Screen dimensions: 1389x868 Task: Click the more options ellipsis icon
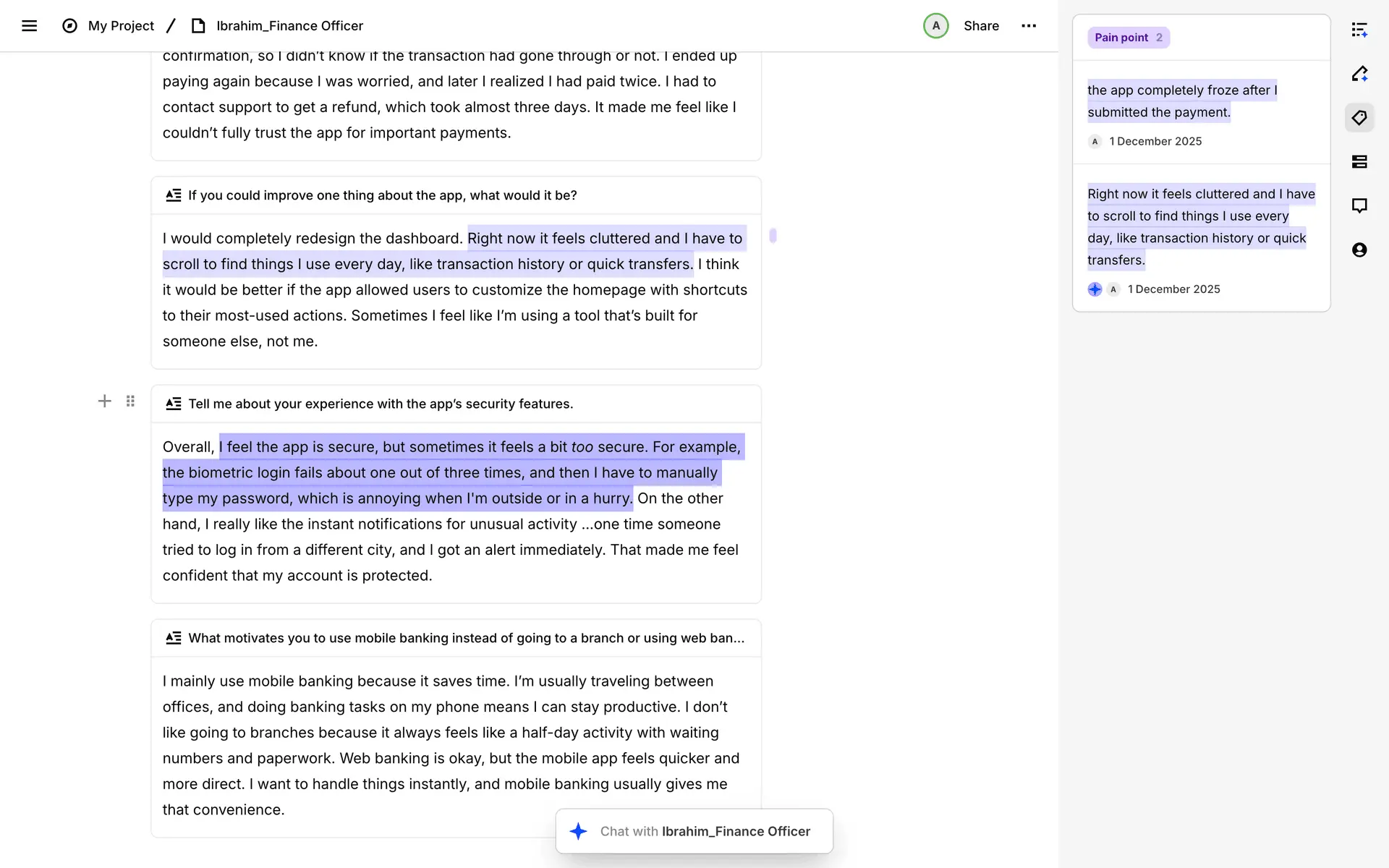[x=1028, y=26]
